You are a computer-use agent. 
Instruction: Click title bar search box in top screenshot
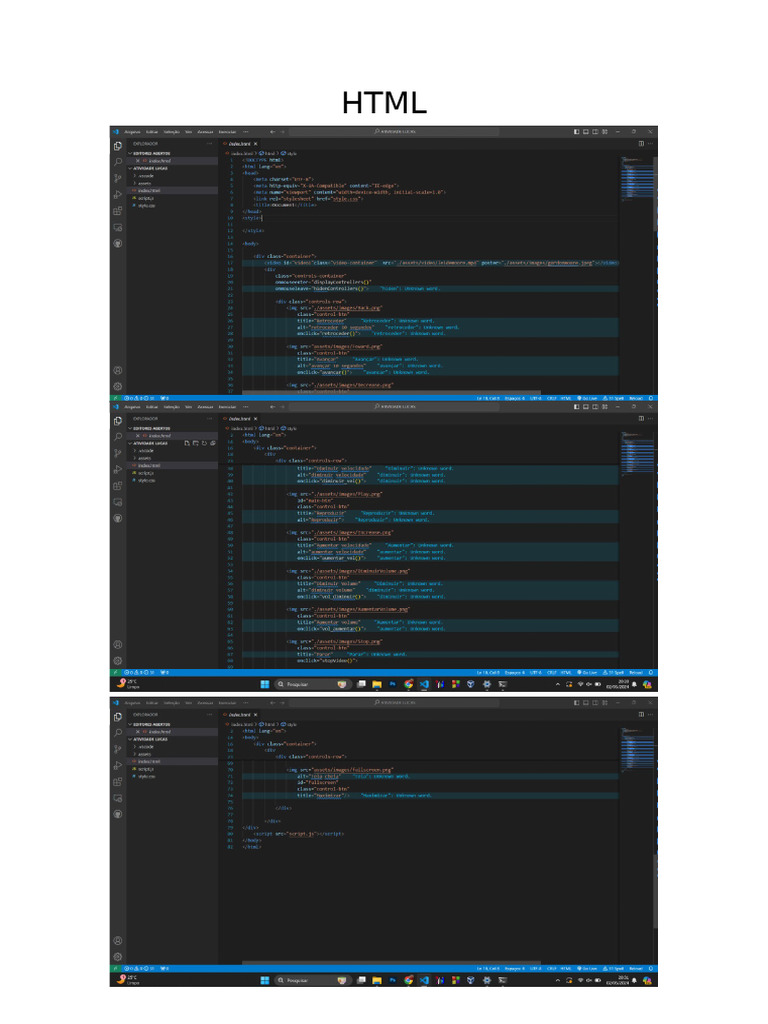394,132
